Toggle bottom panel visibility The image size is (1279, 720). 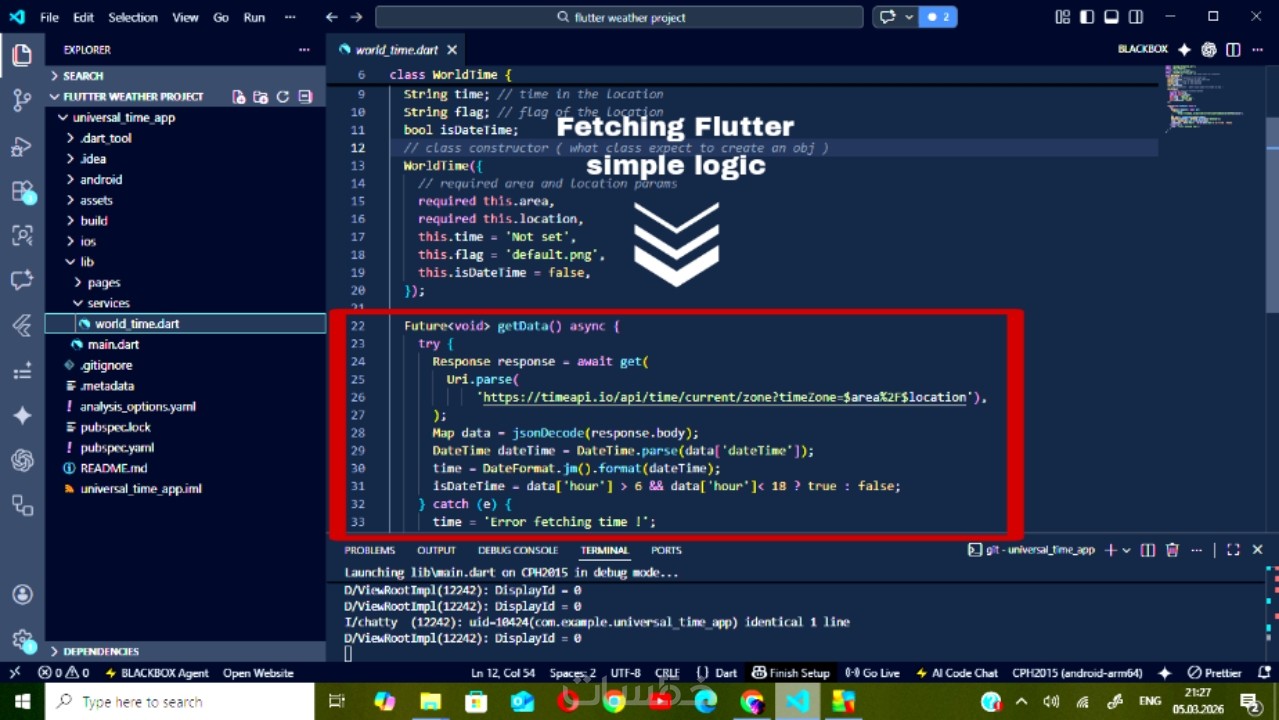[x=1111, y=17]
